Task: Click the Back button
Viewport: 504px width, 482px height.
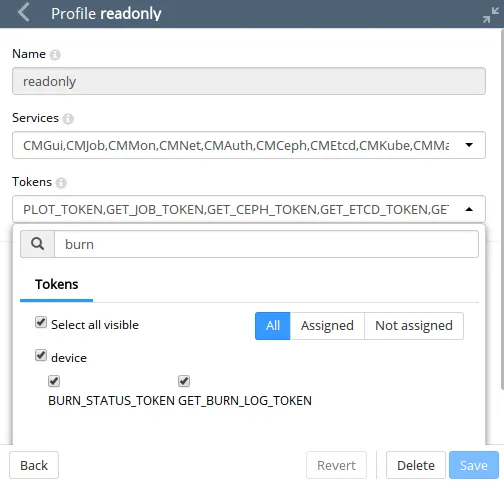Action: (34, 465)
